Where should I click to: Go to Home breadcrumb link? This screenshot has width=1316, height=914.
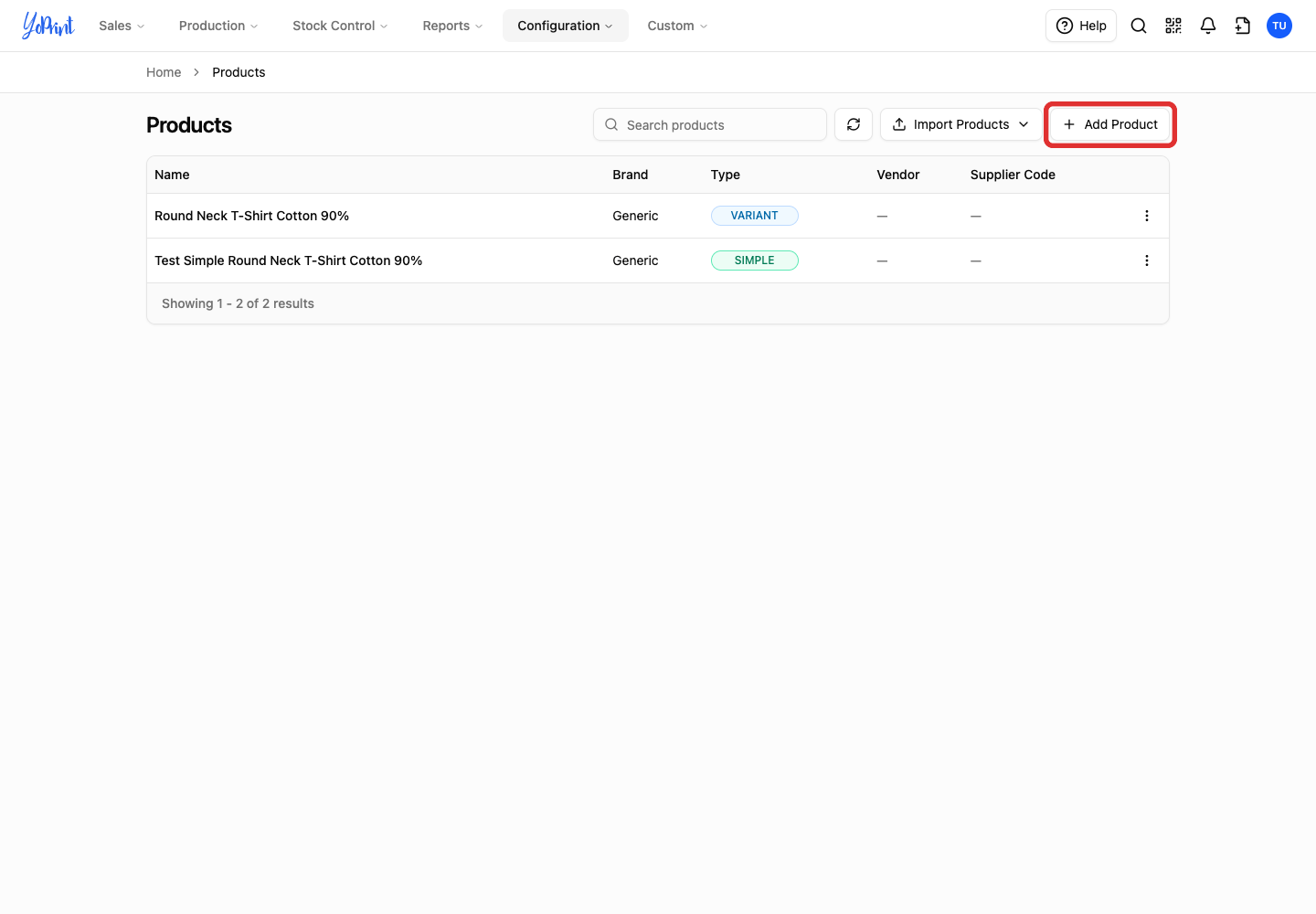(164, 72)
